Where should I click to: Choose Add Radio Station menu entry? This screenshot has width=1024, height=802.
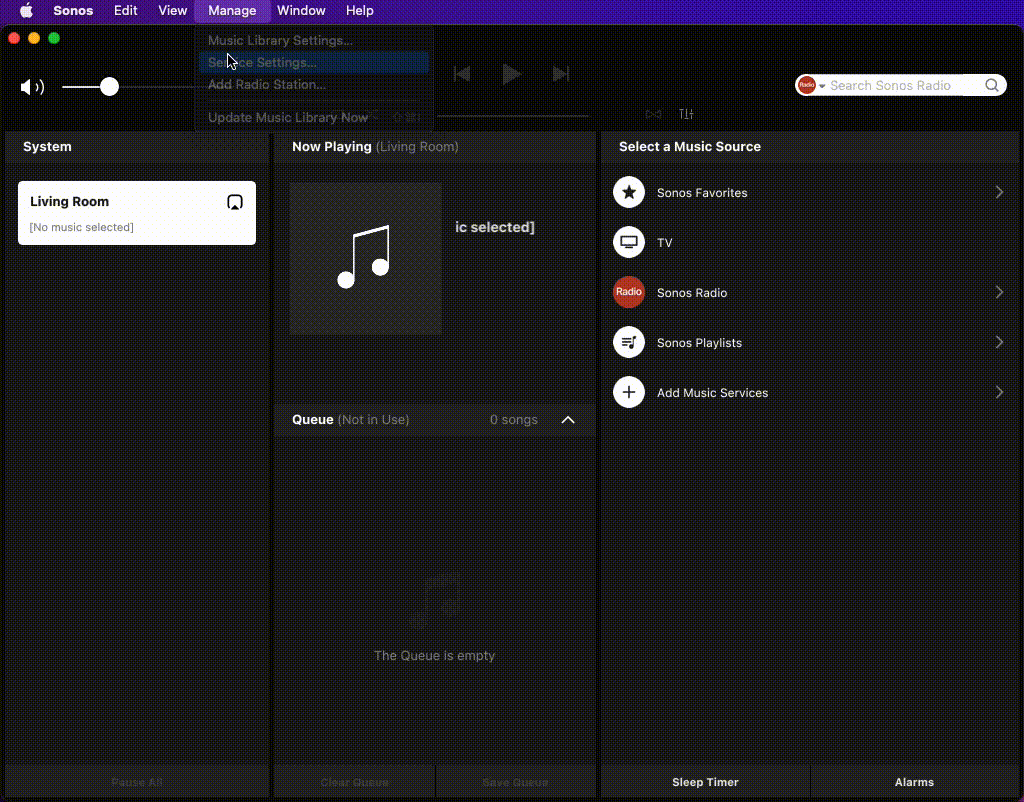click(x=313, y=84)
